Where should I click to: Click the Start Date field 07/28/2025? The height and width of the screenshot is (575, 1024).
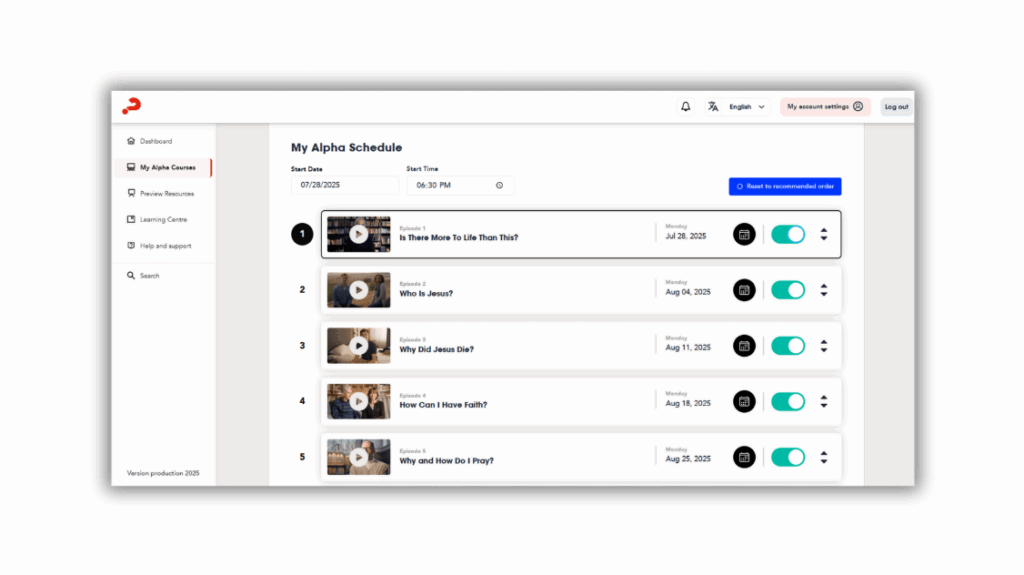click(x=345, y=185)
